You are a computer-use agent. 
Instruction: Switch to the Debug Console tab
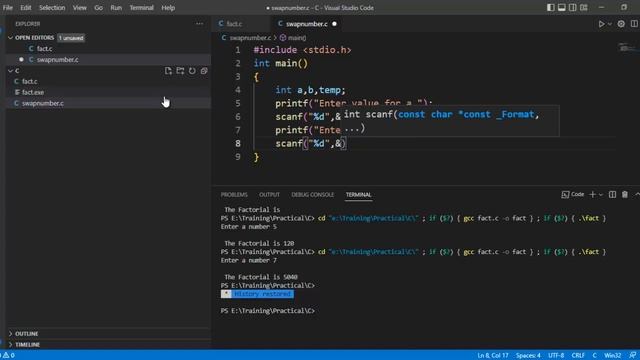point(313,195)
